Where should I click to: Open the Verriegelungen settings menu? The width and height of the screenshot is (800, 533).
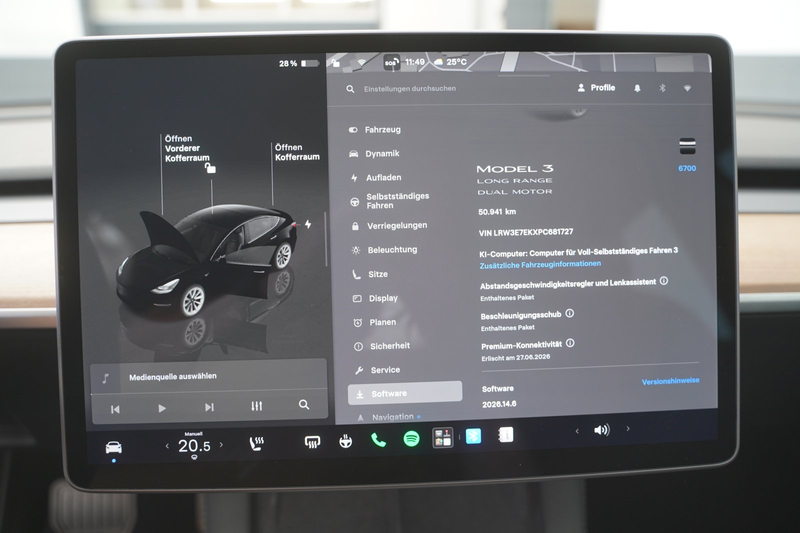click(x=389, y=225)
